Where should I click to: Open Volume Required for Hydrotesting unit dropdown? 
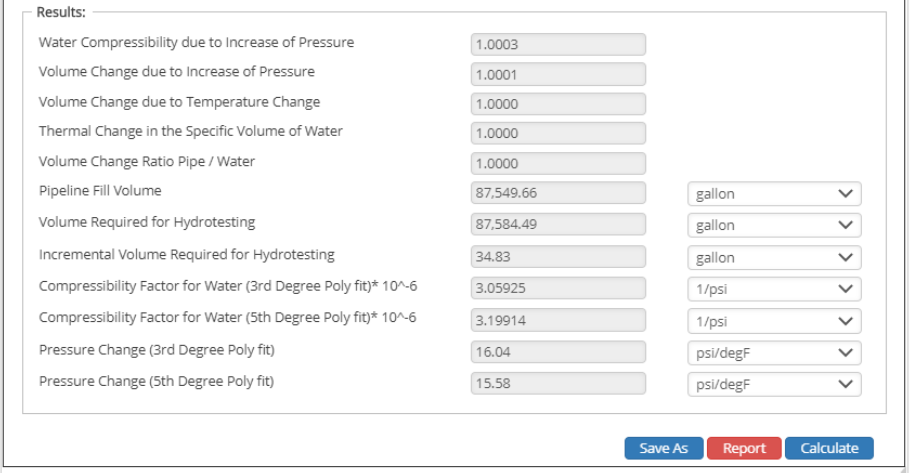[774, 225]
